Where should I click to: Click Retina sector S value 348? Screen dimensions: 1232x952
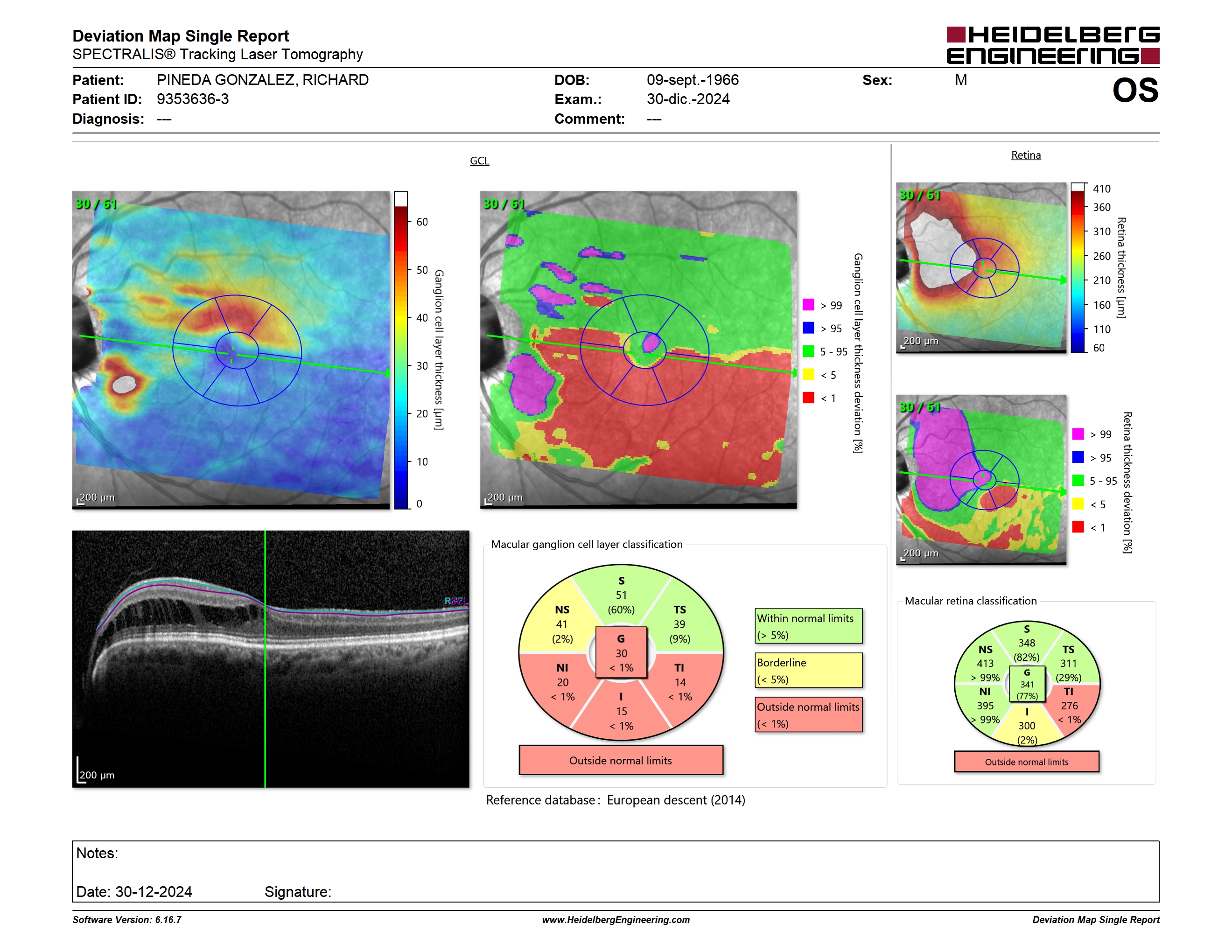1027,643
